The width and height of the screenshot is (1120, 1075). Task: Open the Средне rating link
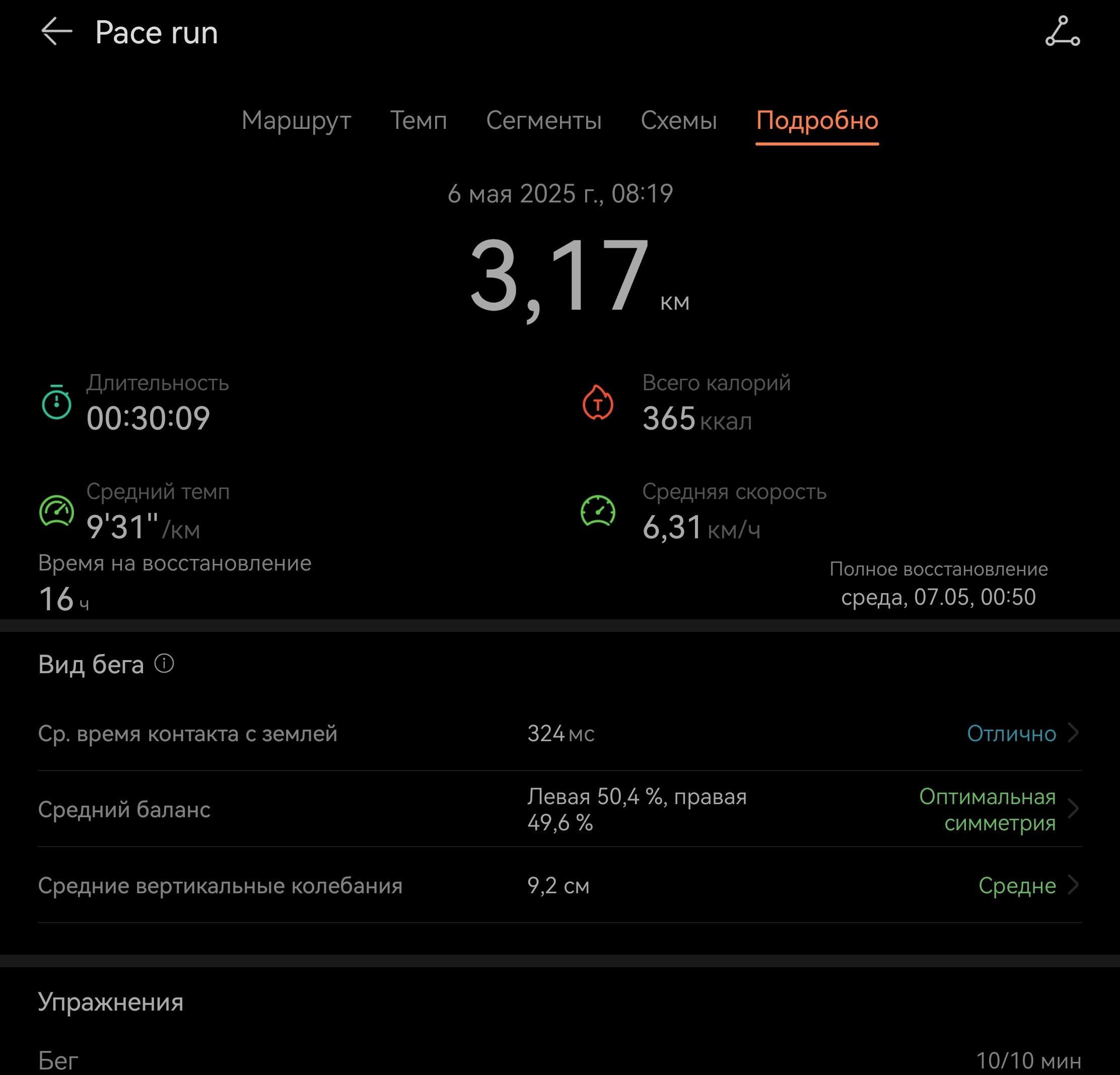click(x=1017, y=886)
